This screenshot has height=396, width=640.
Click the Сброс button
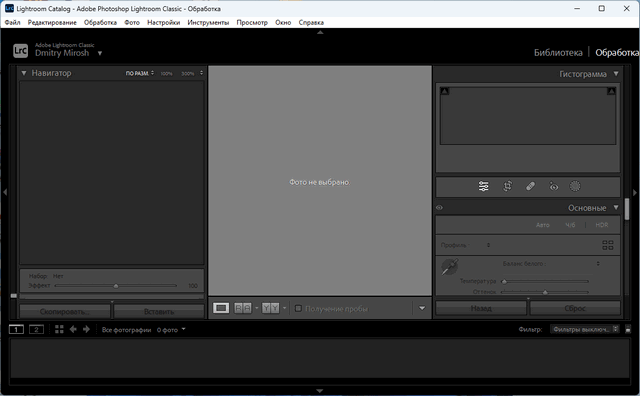(x=575, y=308)
